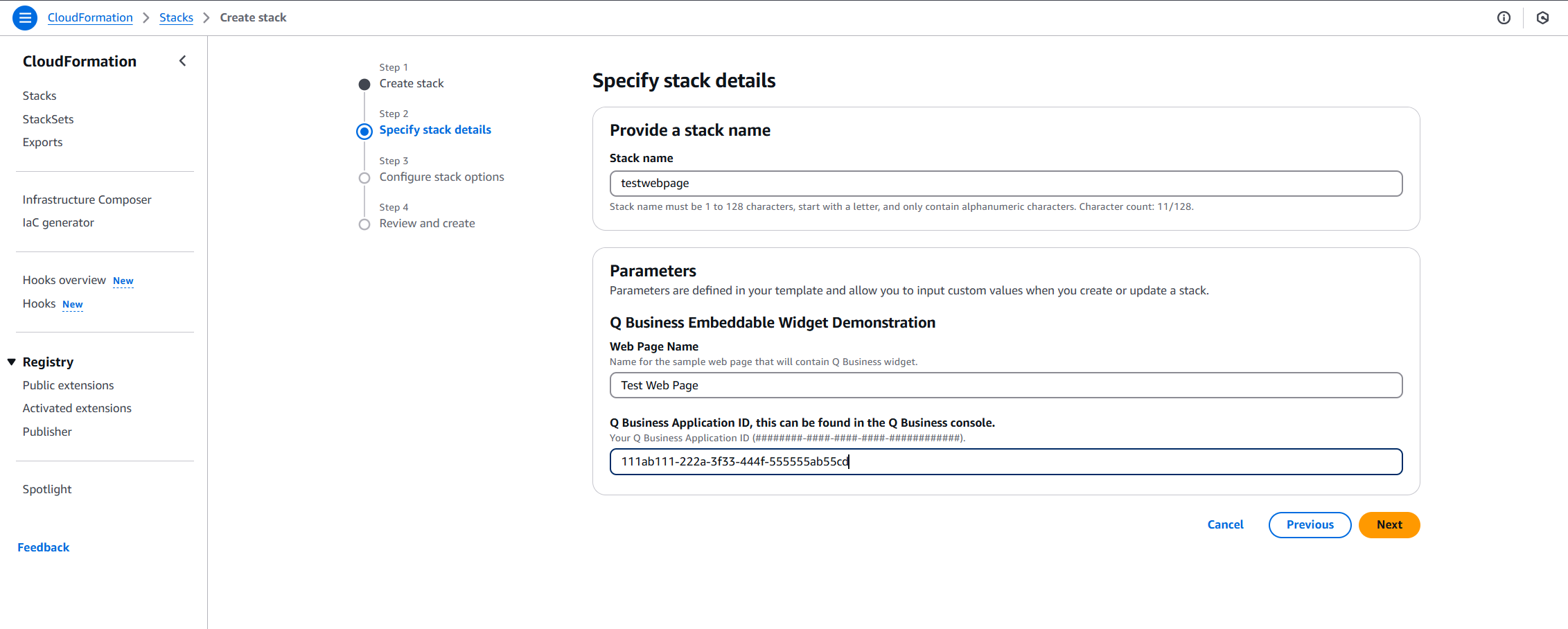
Task: Focus the Web Page Name field
Action: point(1005,385)
